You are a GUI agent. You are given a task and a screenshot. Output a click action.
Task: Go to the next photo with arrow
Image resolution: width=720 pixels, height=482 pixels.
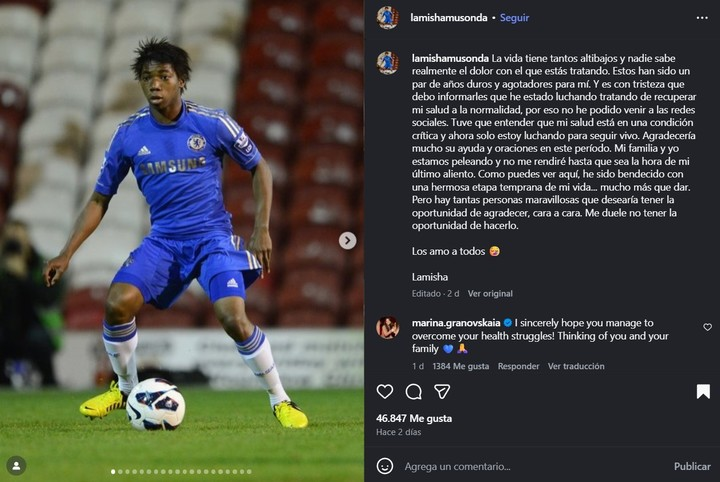(x=348, y=241)
